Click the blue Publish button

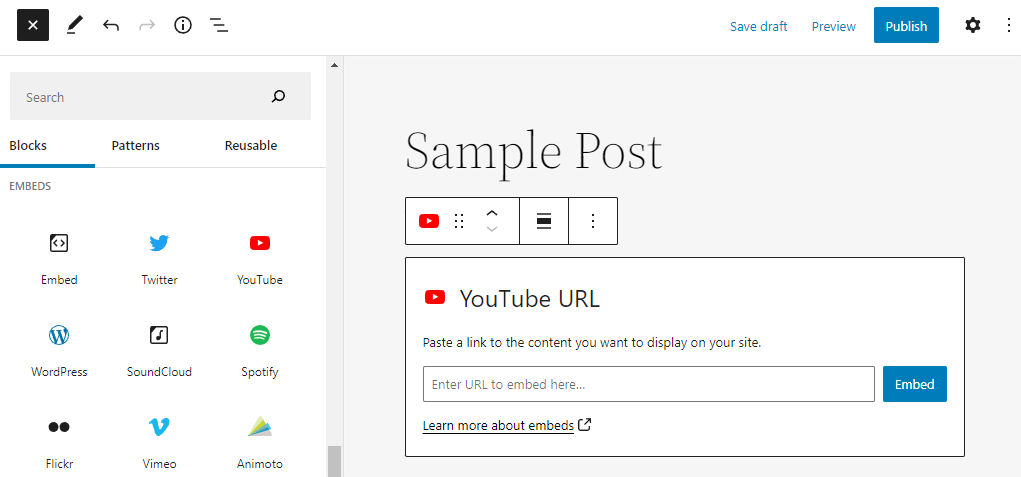point(906,26)
